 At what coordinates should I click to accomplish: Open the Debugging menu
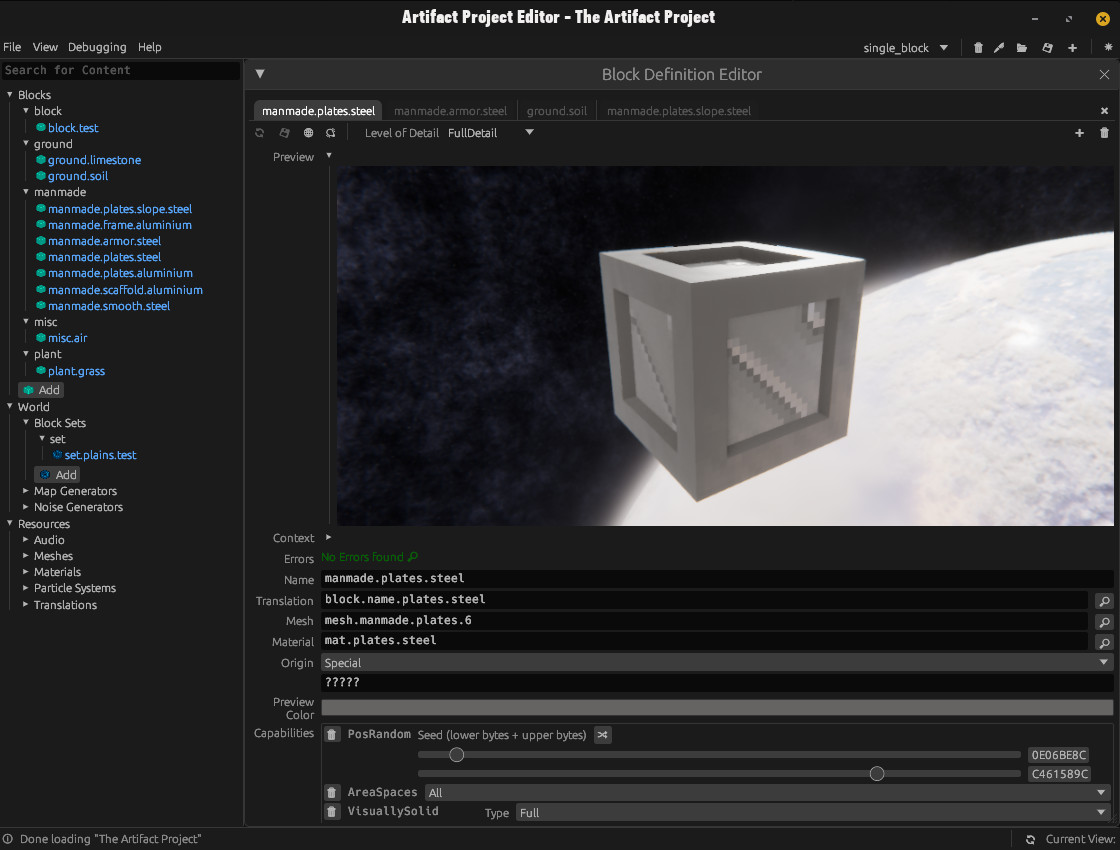click(97, 47)
